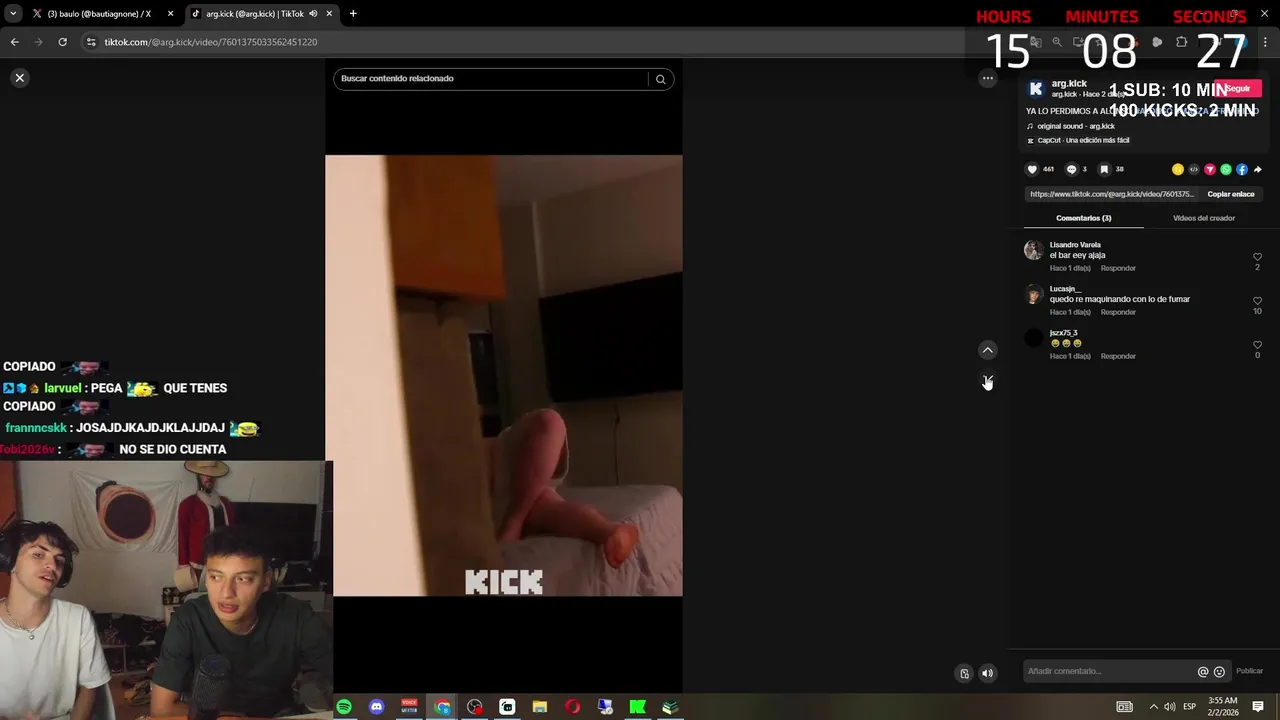The image size is (1280, 720).
Task: Open Opera browser from the taskbar
Action: coord(572,707)
